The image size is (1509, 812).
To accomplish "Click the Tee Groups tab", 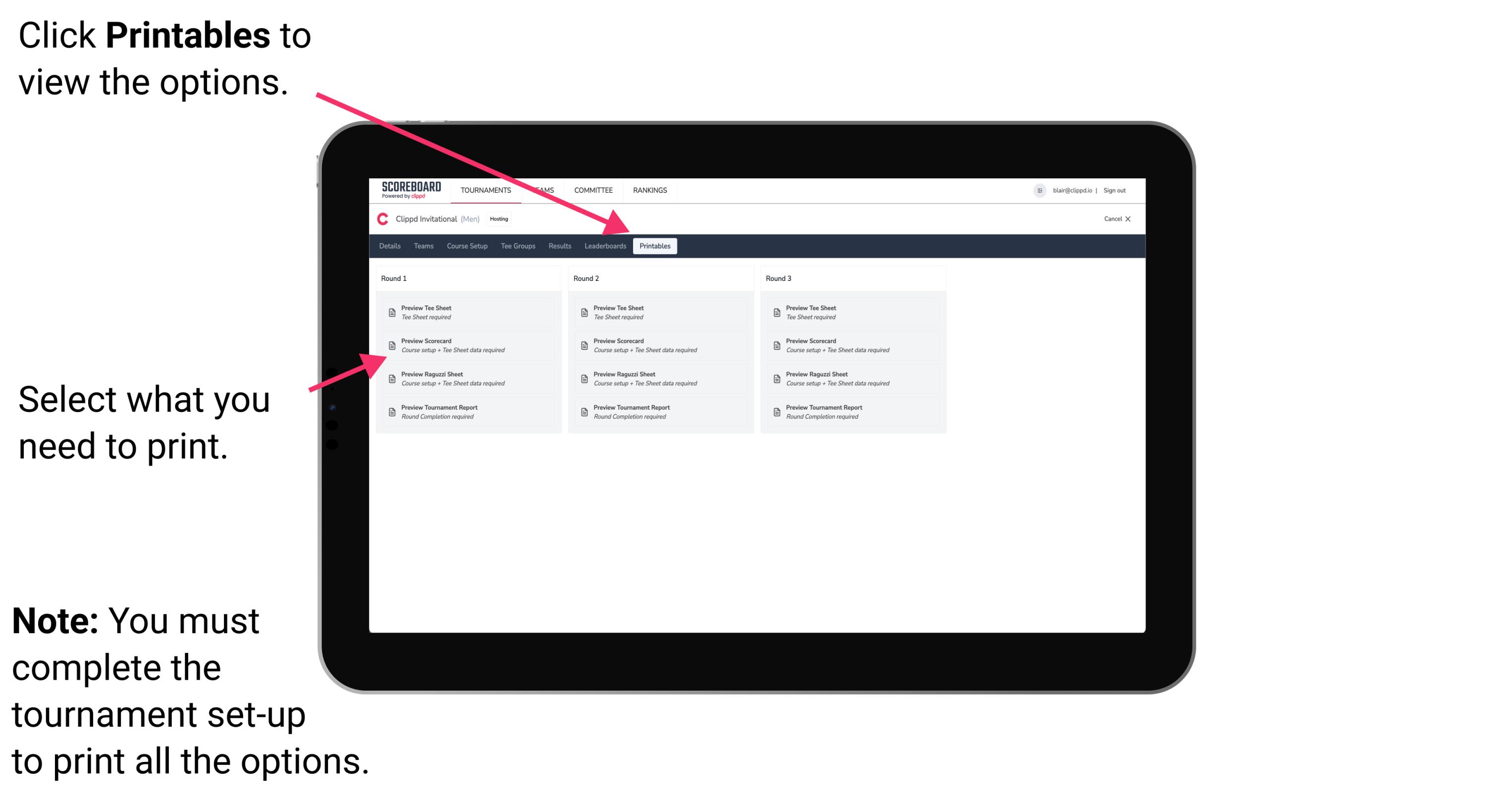I will [x=516, y=246].
